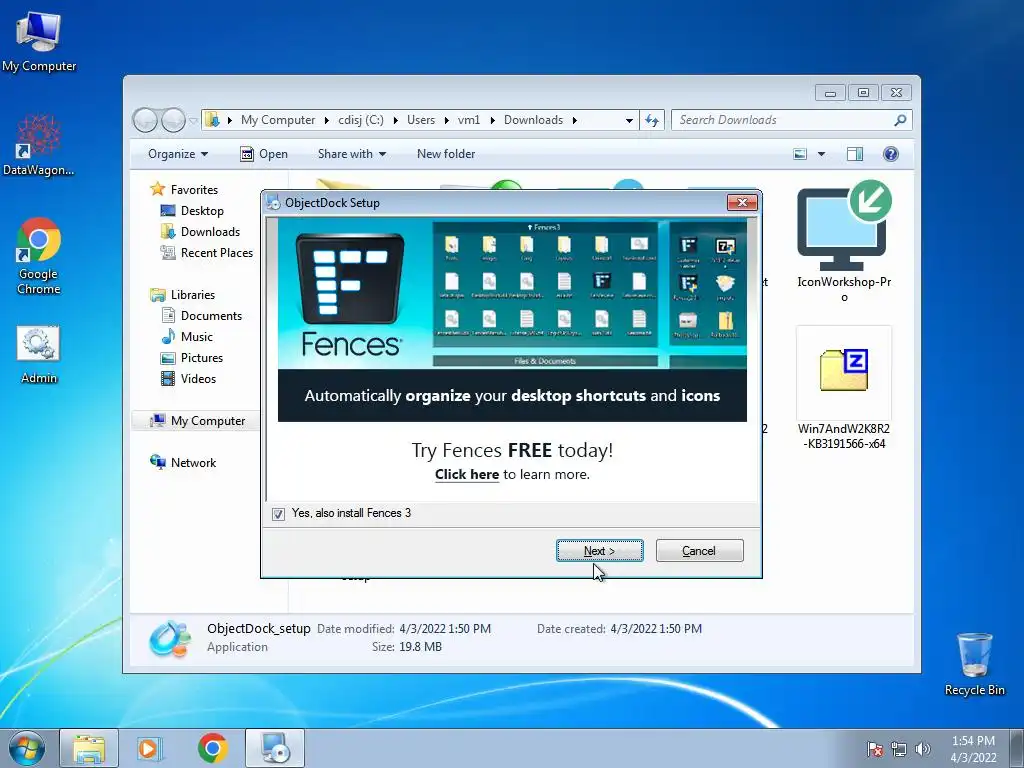Open the My Computer desktop icon
The height and width of the screenshot is (768, 1024).
pos(39,41)
